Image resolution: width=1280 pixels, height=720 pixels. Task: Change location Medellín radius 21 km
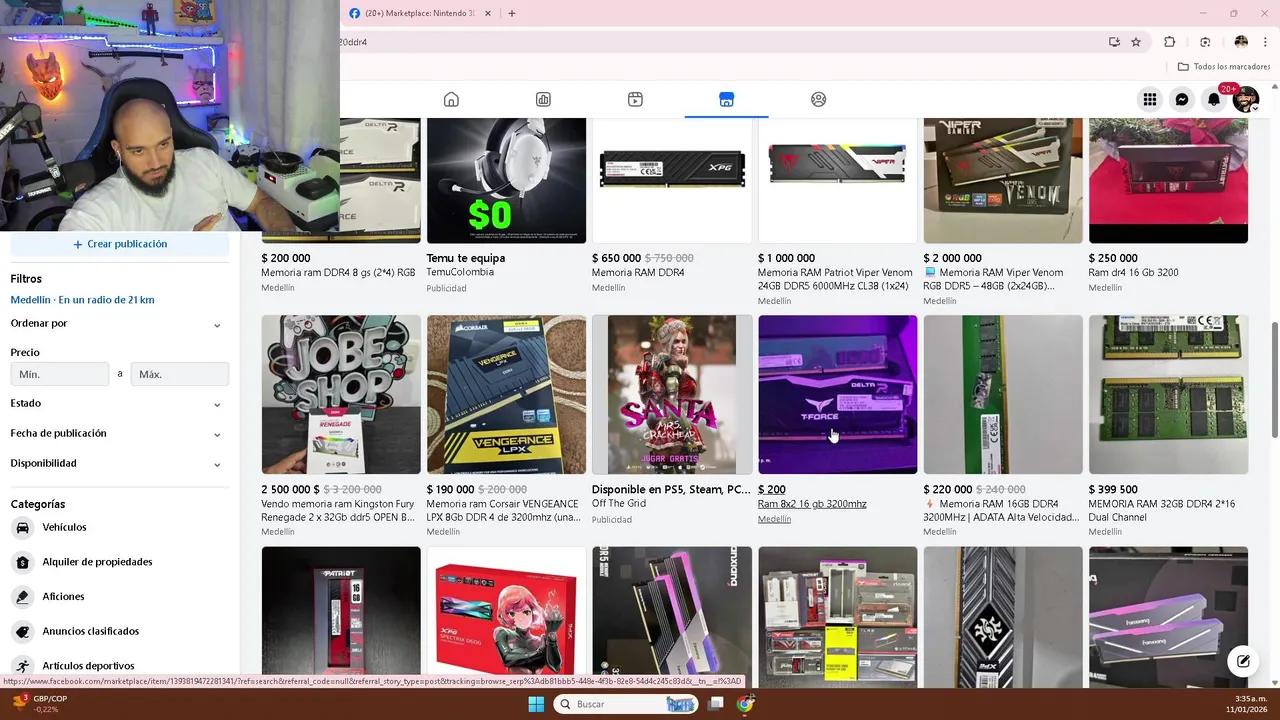tap(82, 300)
